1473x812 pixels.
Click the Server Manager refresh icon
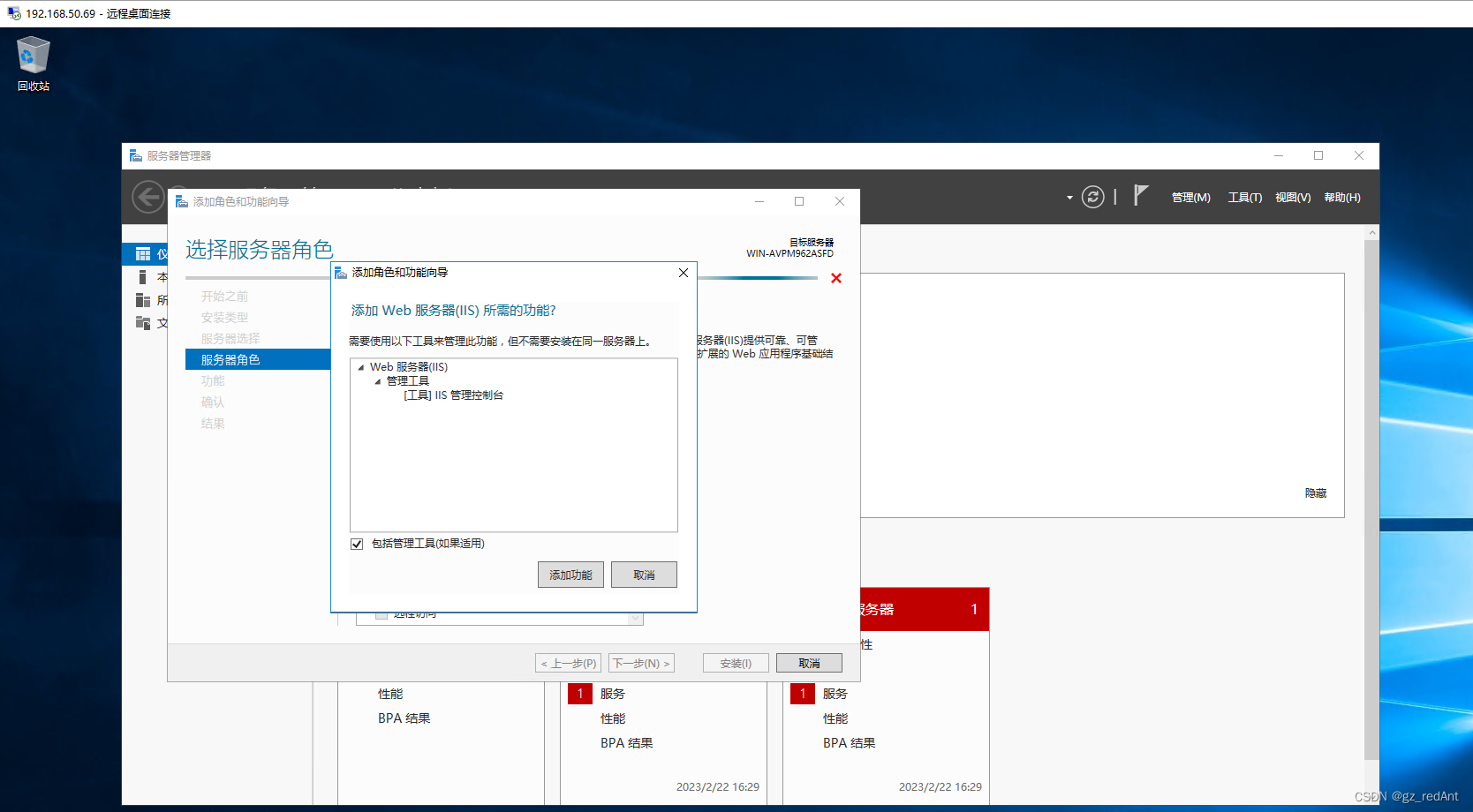1093,197
